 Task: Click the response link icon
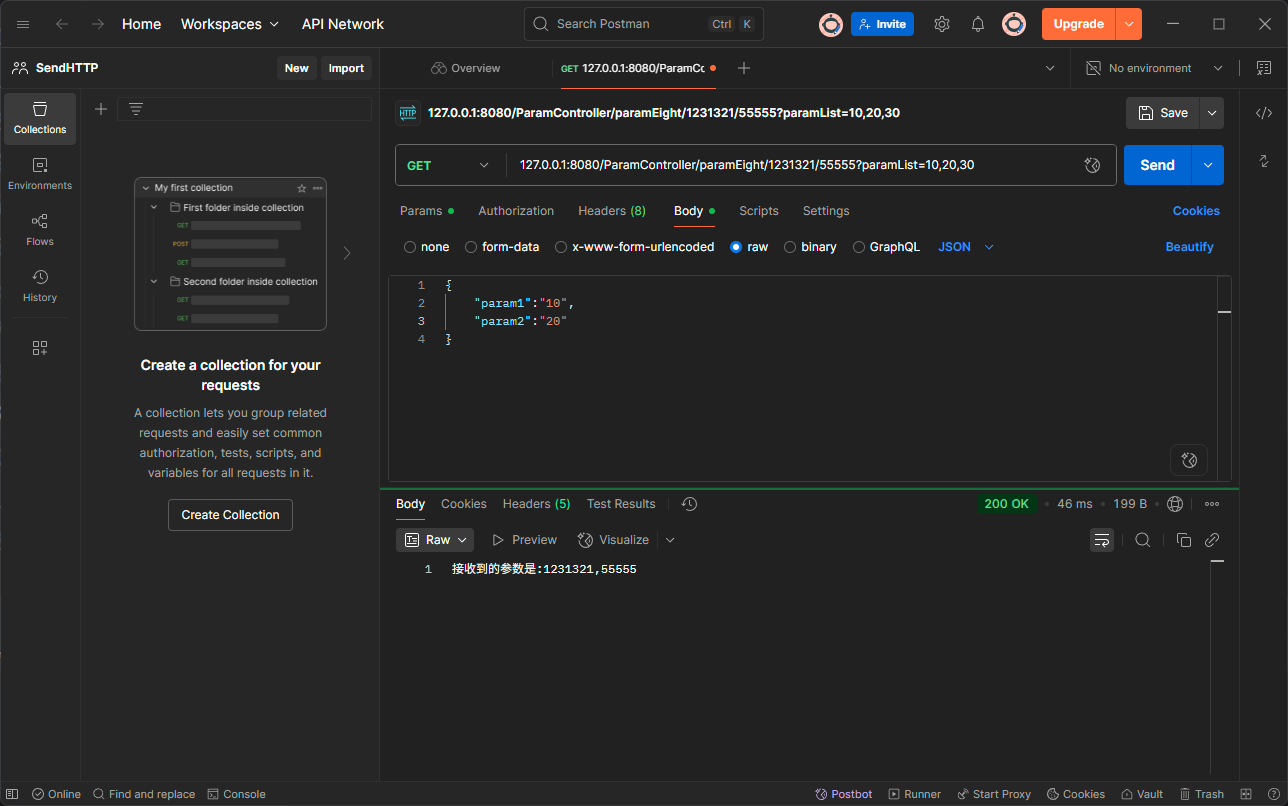click(1212, 540)
